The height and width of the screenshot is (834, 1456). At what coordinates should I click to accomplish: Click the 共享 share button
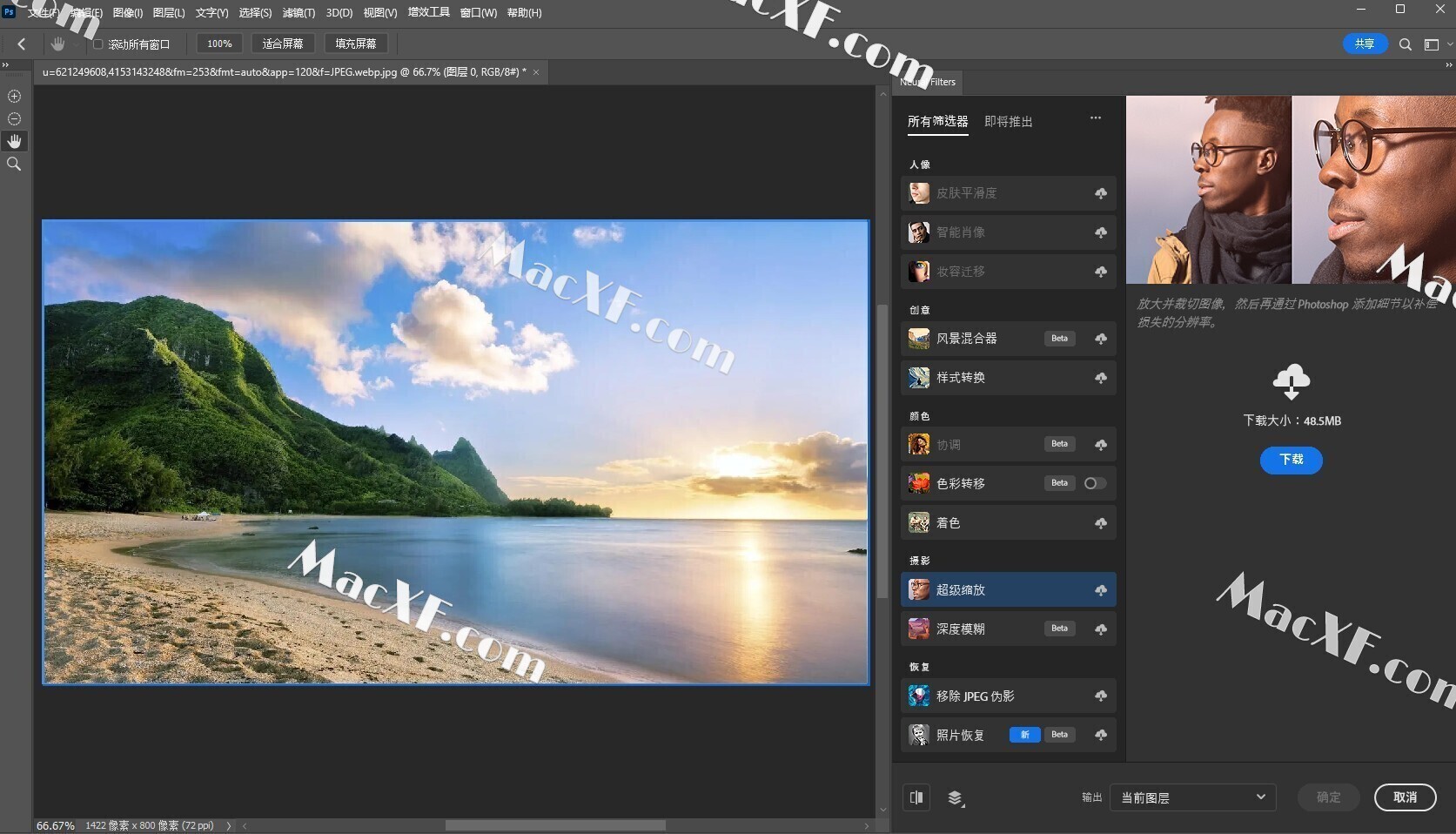tap(1365, 44)
